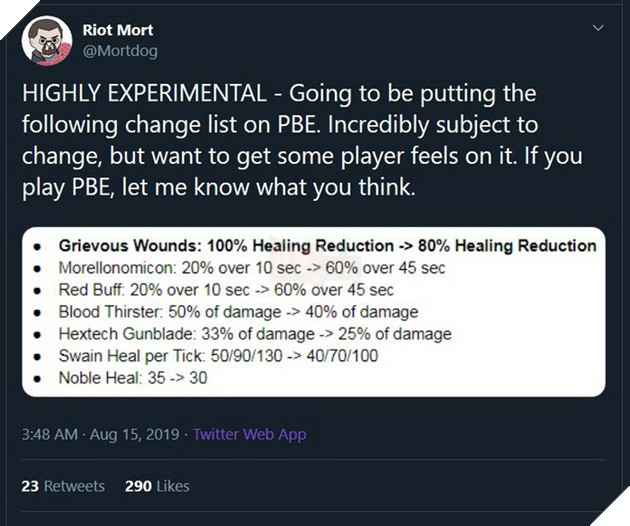View the 290 Likes list
This screenshot has height=526, width=630.
tap(159, 485)
